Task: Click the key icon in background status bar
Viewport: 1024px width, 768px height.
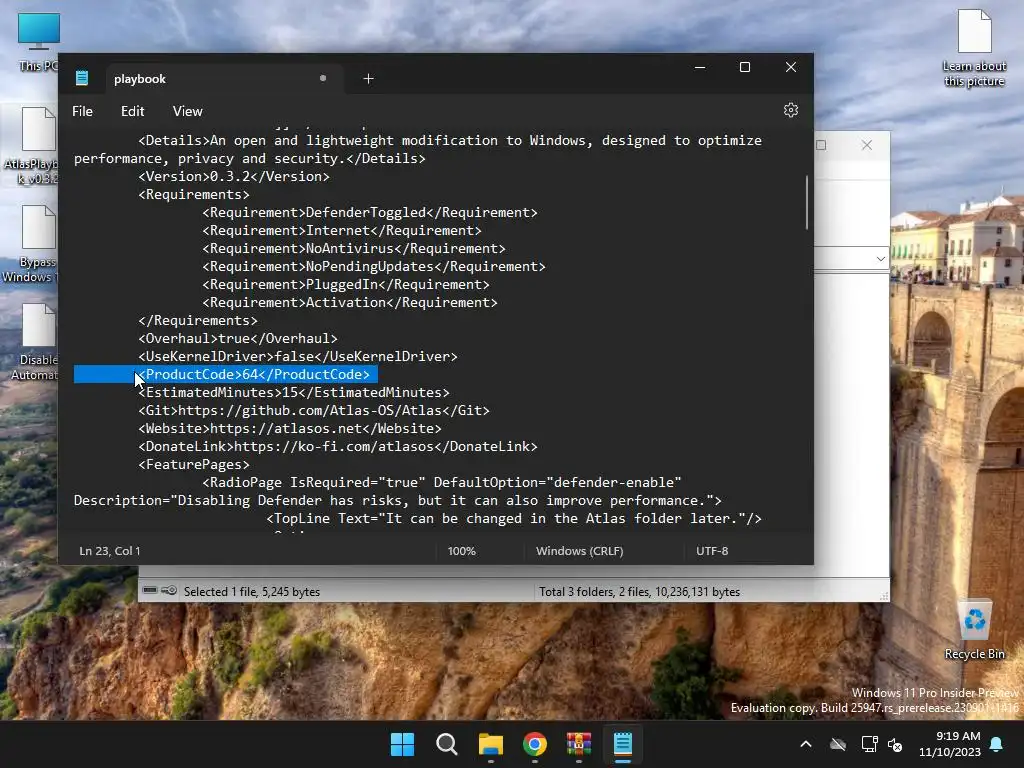Action: click(x=169, y=590)
